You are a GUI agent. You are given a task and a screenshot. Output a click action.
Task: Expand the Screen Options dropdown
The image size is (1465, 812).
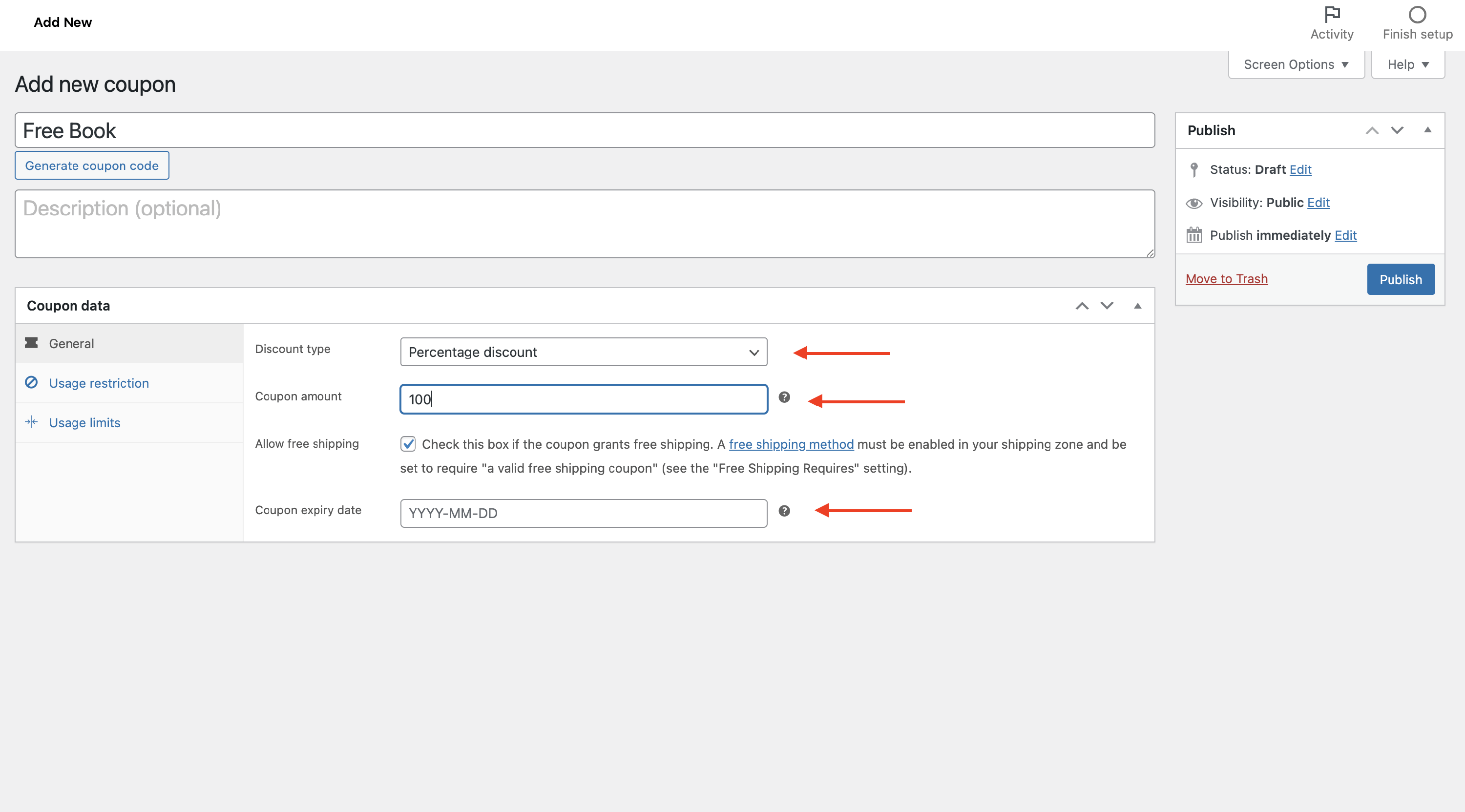point(1296,65)
